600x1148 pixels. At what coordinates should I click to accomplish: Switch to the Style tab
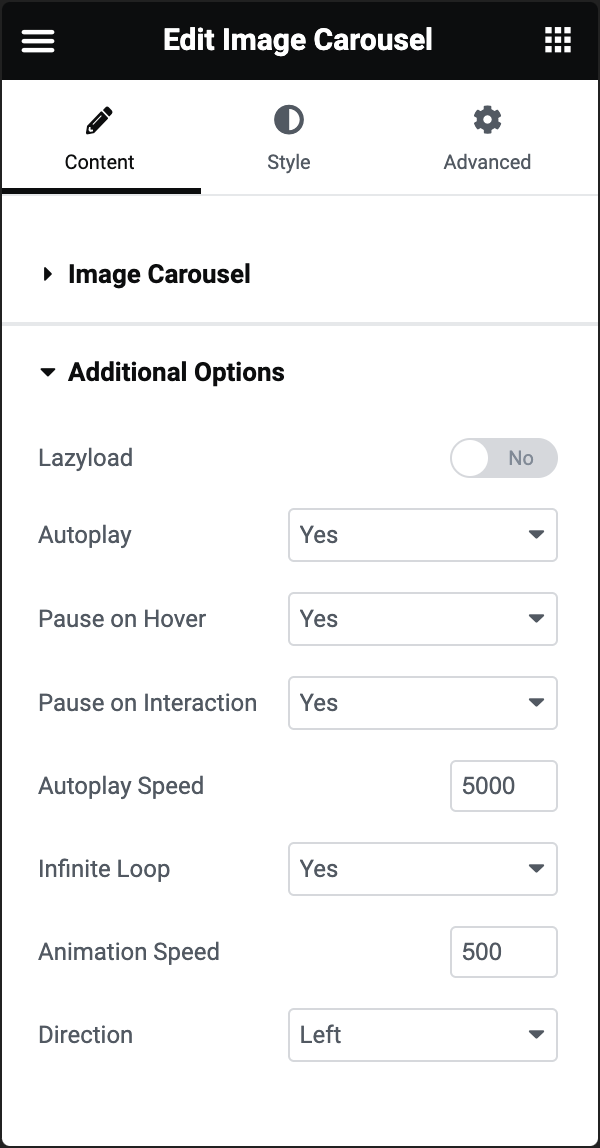coord(288,137)
